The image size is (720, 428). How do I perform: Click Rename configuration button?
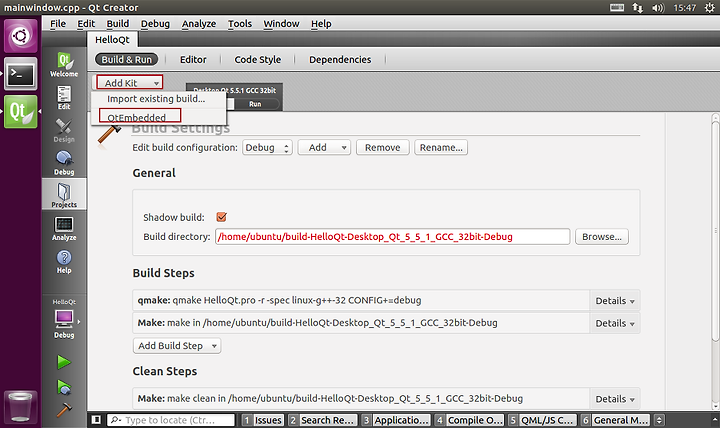441,148
